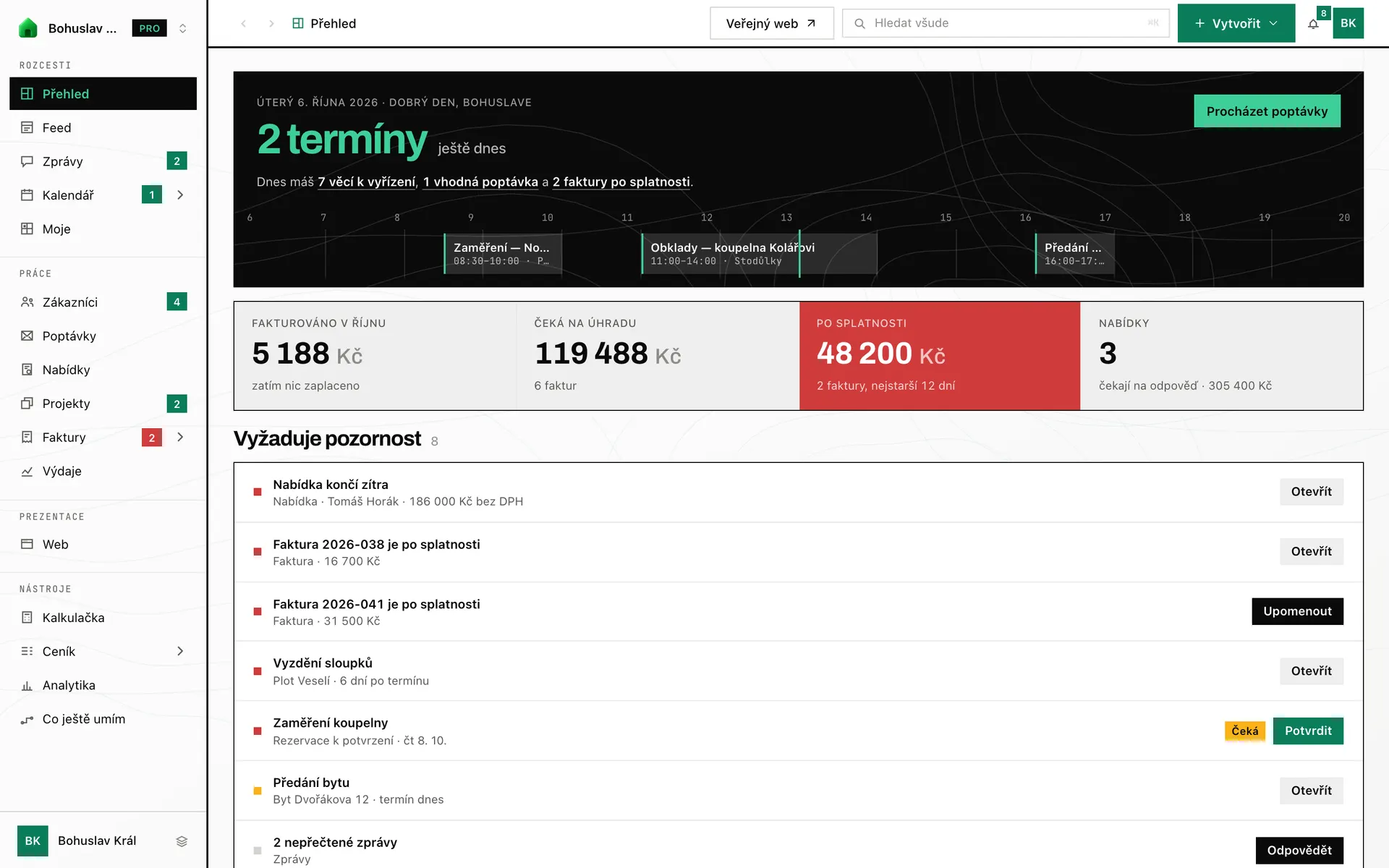Select the Zaměření 08:30 timeline event
Viewport: 1389px width, 868px height.
pyautogui.click(x=502, y=253)
